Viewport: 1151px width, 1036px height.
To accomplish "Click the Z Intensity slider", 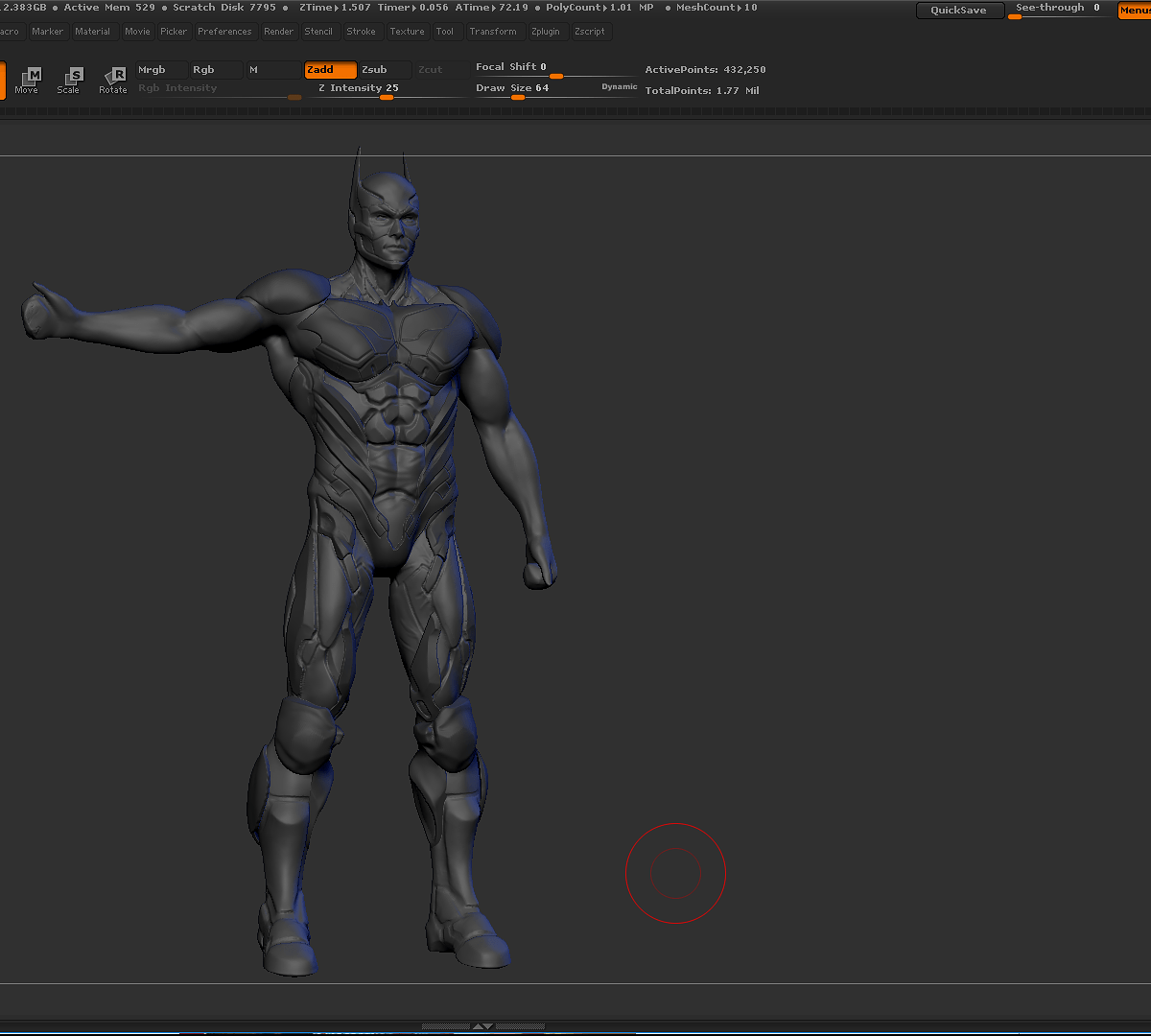I will click(388, 91).
